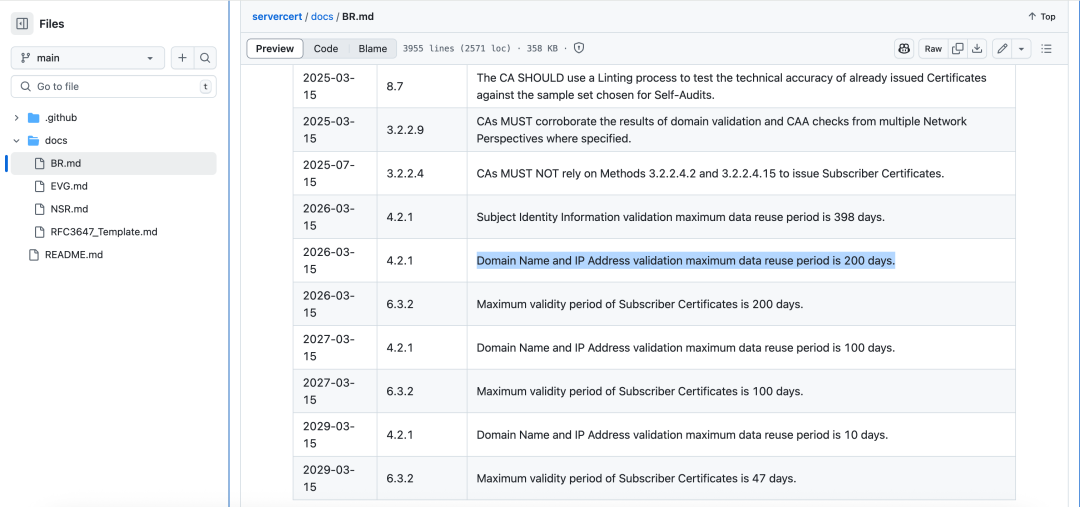Switch to the Blame tab
Screen dimensions: 1080x507
pos(372,48)
